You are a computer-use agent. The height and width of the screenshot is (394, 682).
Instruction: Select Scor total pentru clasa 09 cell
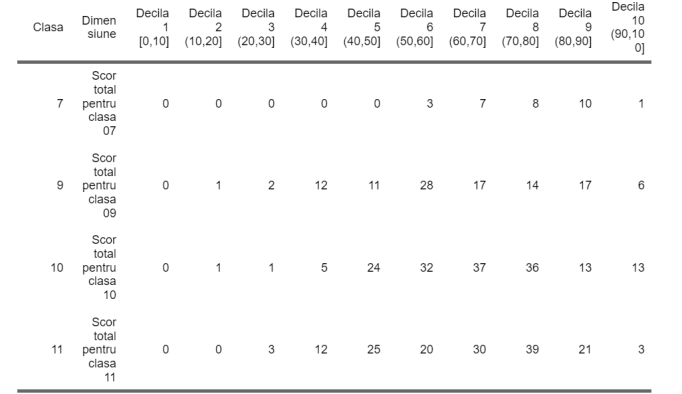[x=99, y=185]
